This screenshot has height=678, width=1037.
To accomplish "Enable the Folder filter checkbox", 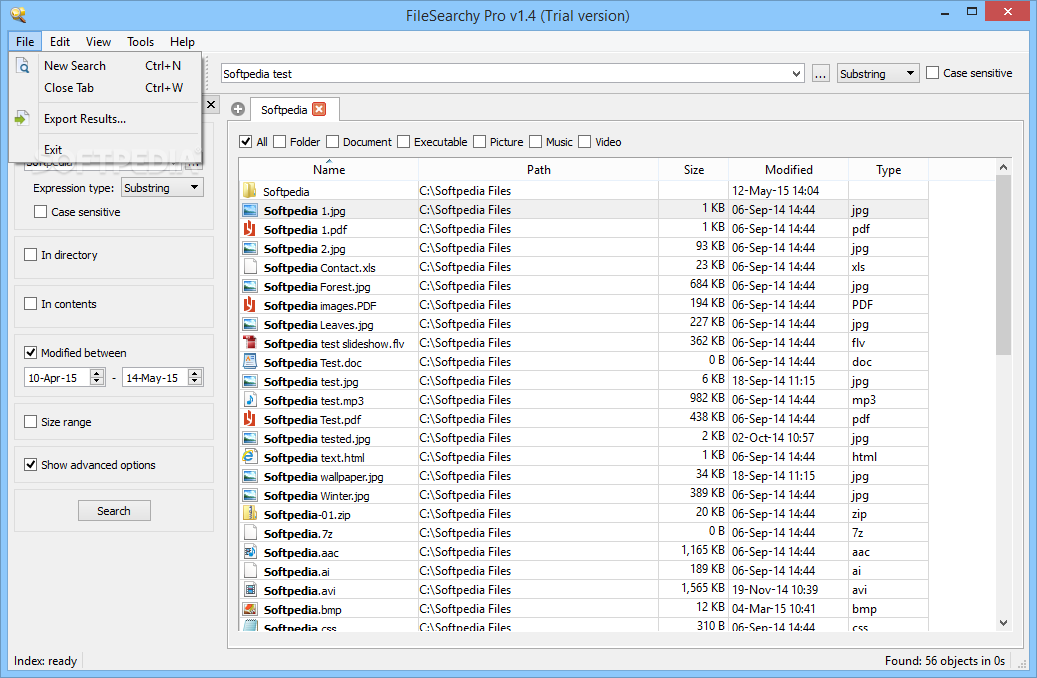I will (279, 142).
